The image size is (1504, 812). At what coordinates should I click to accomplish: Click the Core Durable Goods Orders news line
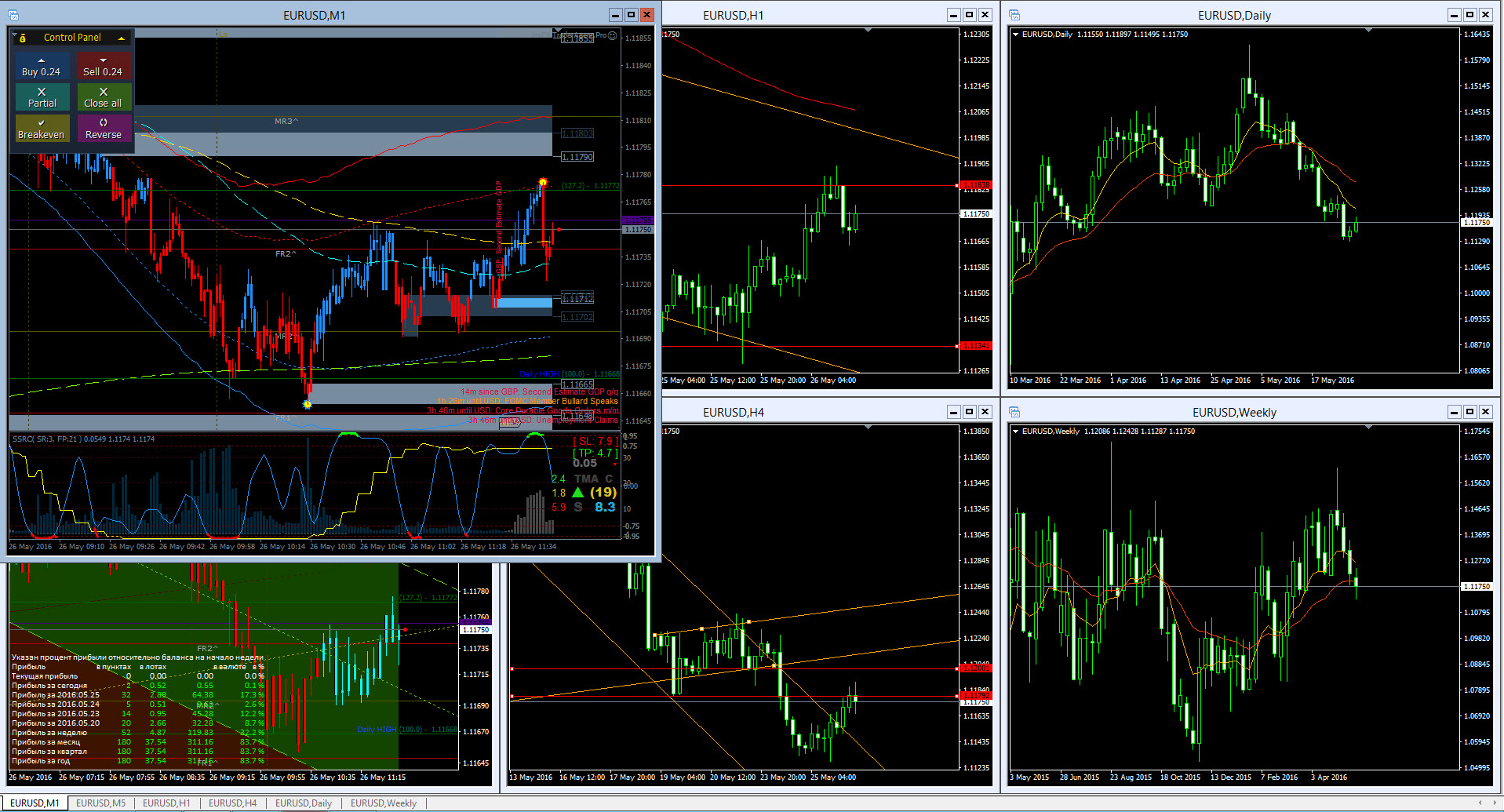(523, 410)
